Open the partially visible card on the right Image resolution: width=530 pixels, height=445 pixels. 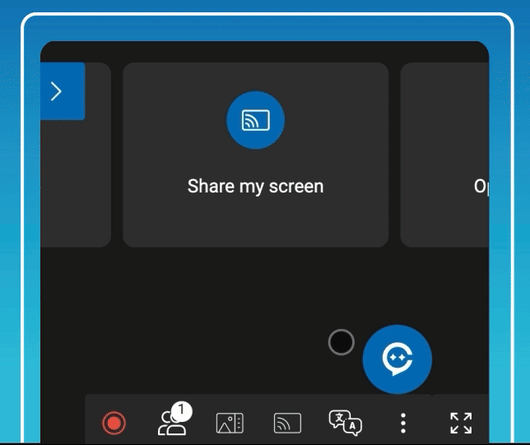click(444, 155)
